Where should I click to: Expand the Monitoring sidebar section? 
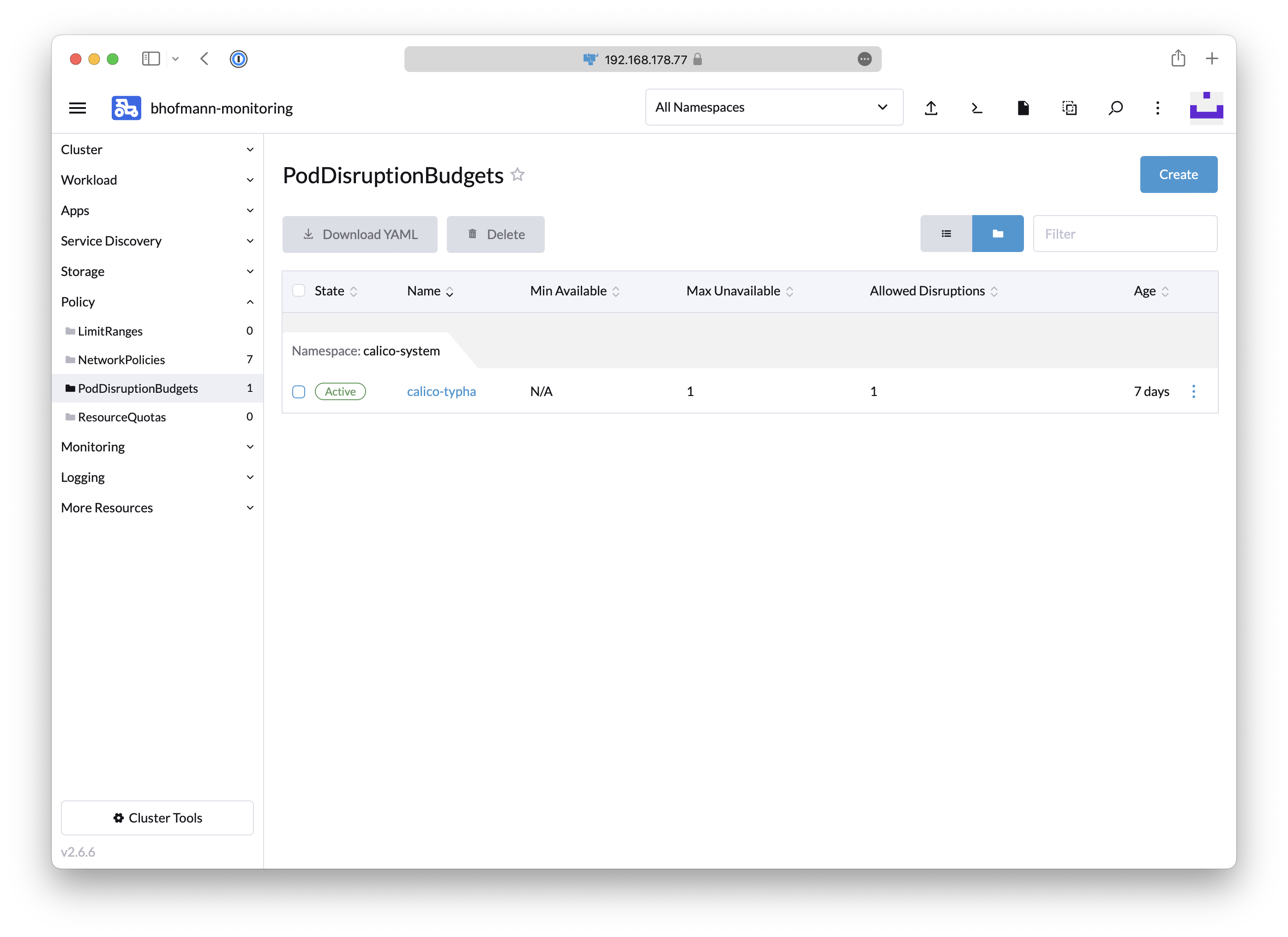point(157,447)
